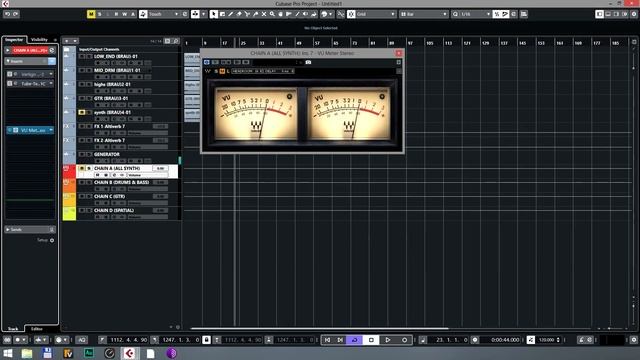Toggle the Cycle loop button in transport
640x360 pixels.
coord(355,340)
